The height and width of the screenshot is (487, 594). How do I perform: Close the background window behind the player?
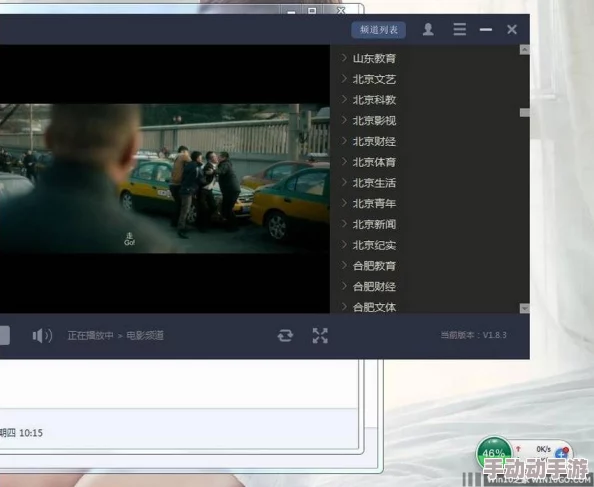point(341,10)
